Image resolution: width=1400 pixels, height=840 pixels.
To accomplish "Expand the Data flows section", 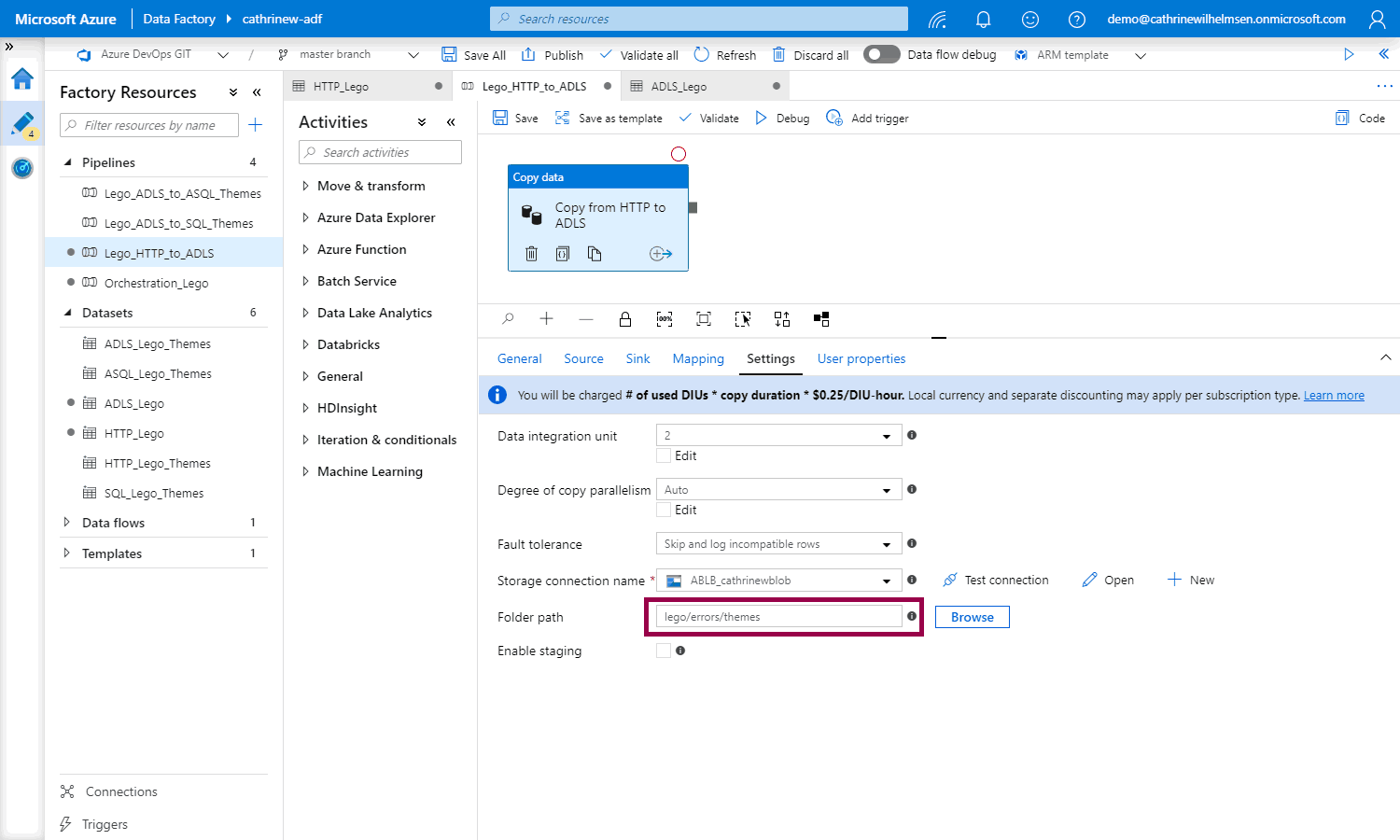I will 113,523.
